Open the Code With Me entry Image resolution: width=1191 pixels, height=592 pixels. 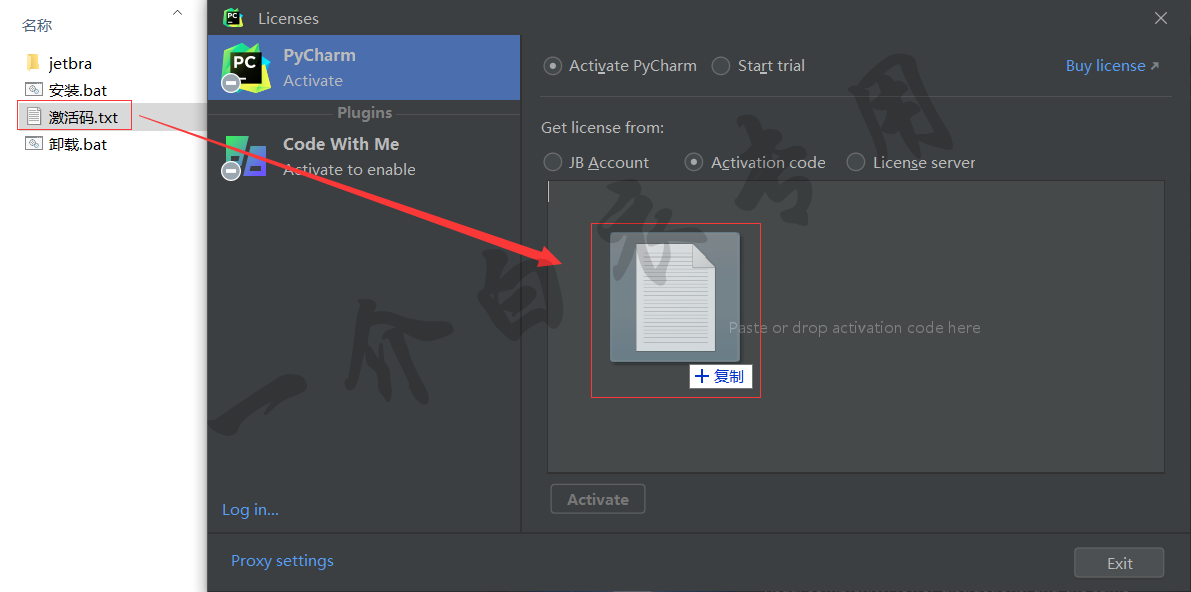(364, 157)
